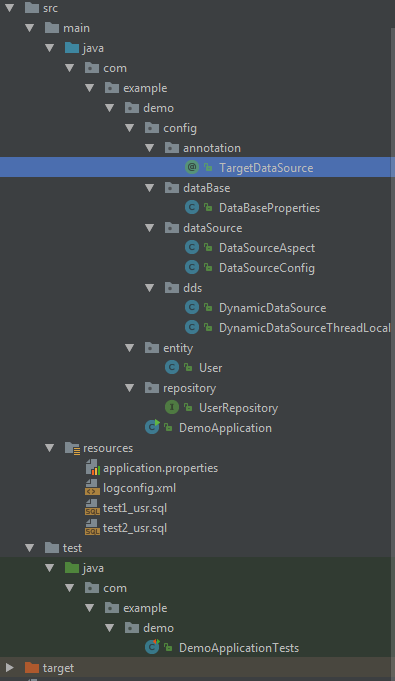
Task: Click the logconfig.xml file icon
Action: 92,487
